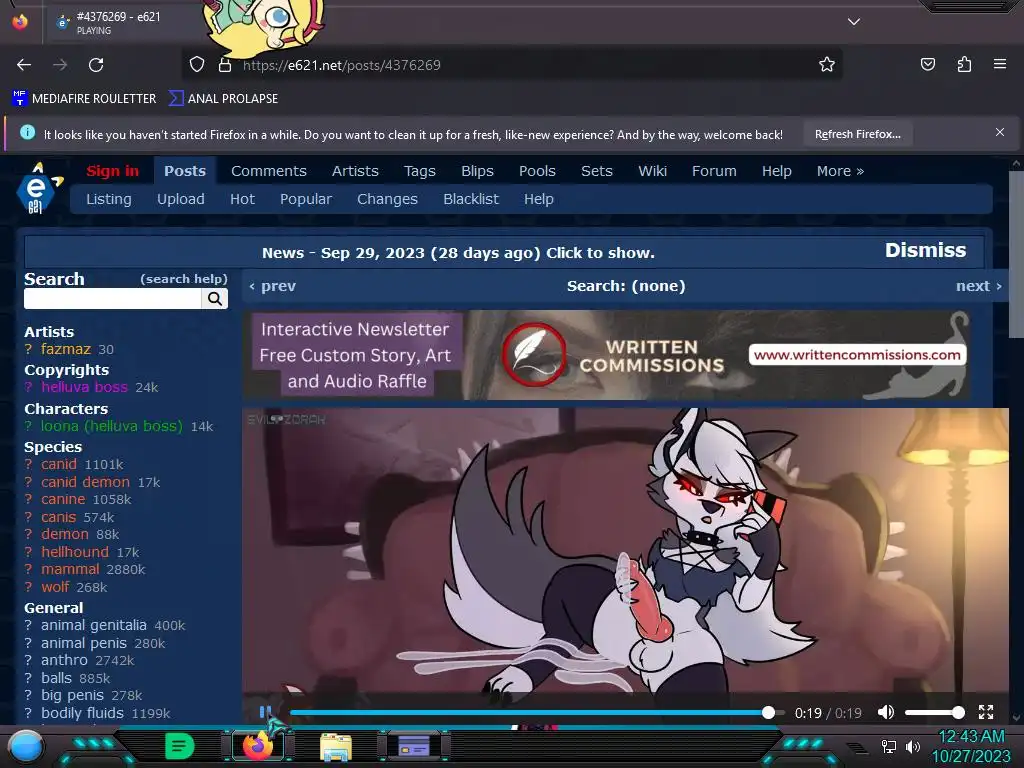
Task: Click the News bar to show it
Action: [x=458, y=253]
